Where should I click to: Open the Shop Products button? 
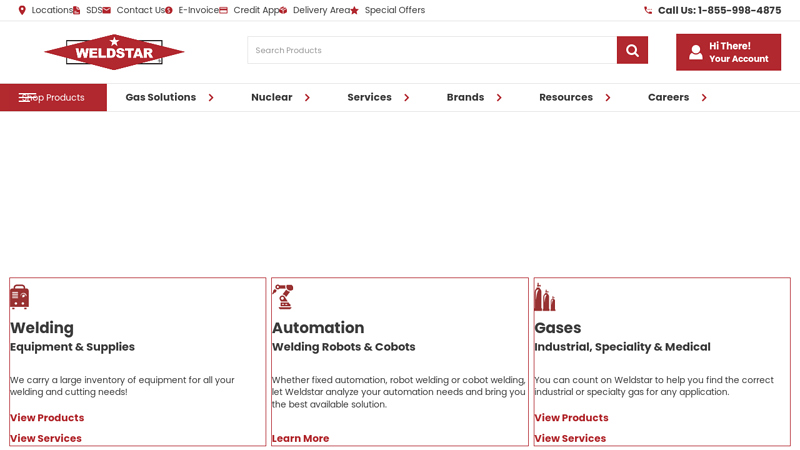tap(54, 97)
